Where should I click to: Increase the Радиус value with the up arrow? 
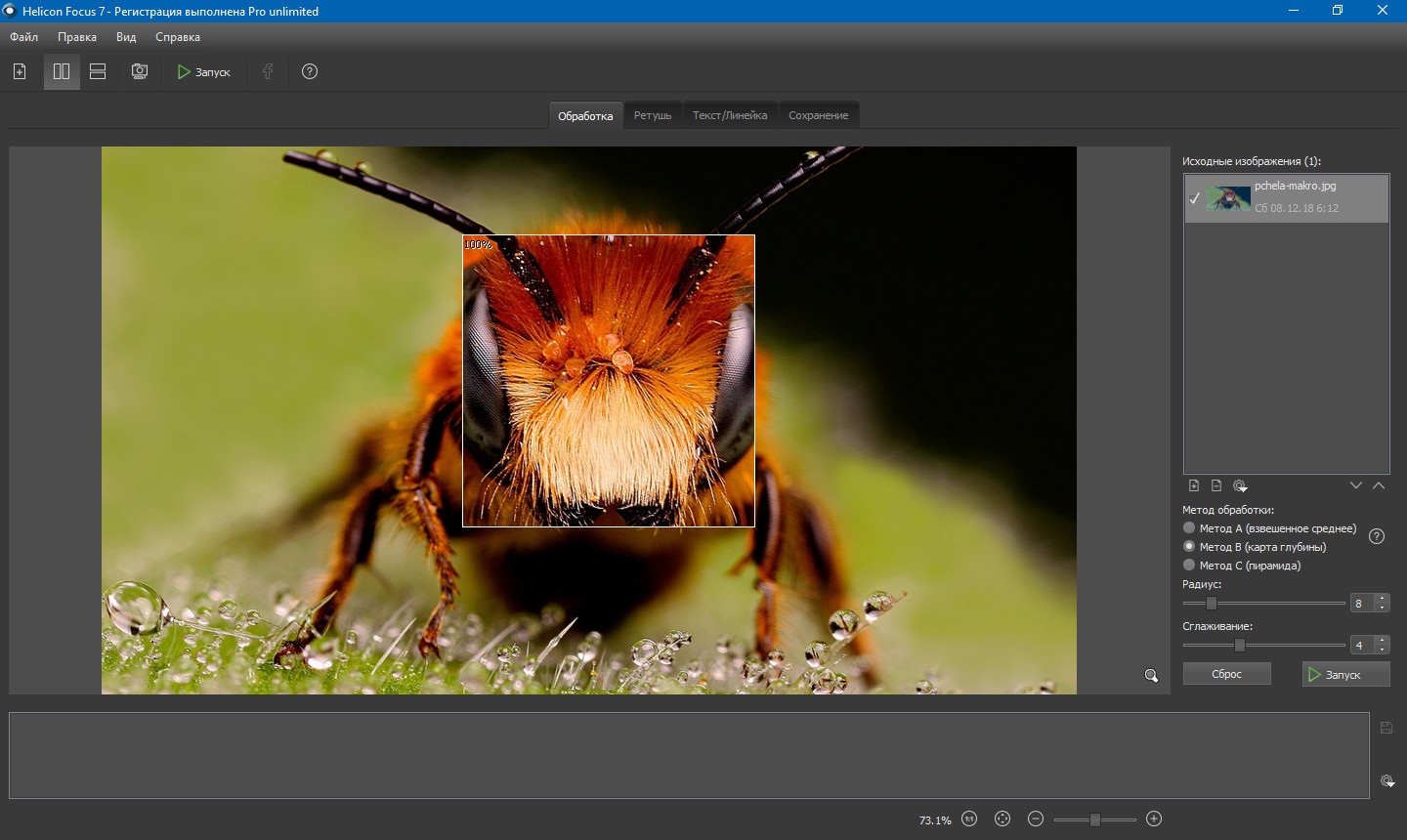coord(1382,599)
